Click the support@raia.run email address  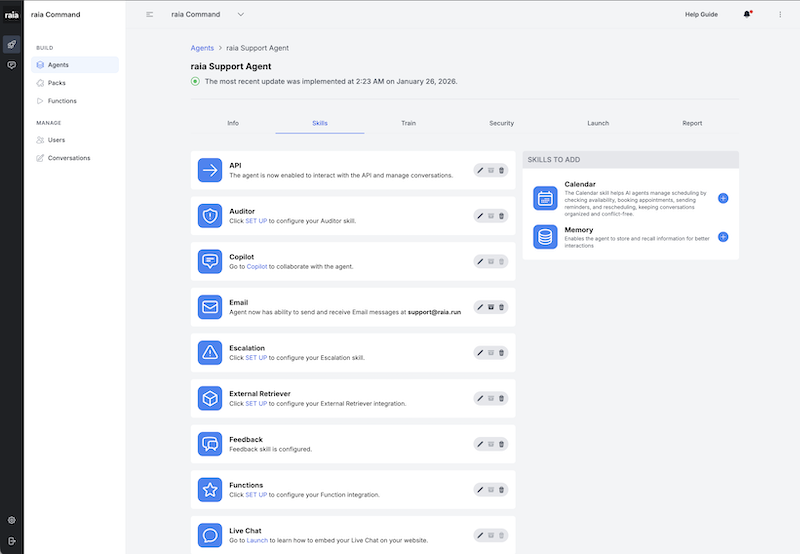(x=434, y=312)
